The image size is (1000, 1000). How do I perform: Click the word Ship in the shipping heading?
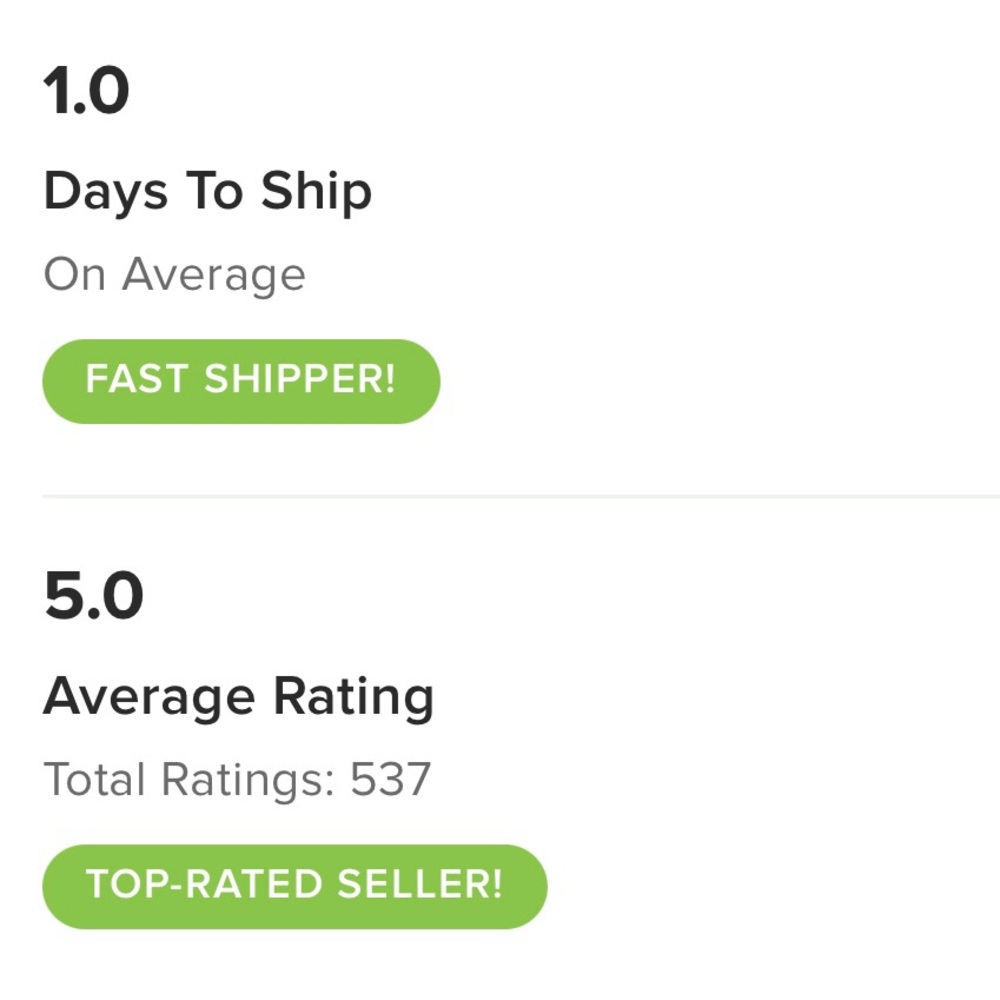click(316, 191)
